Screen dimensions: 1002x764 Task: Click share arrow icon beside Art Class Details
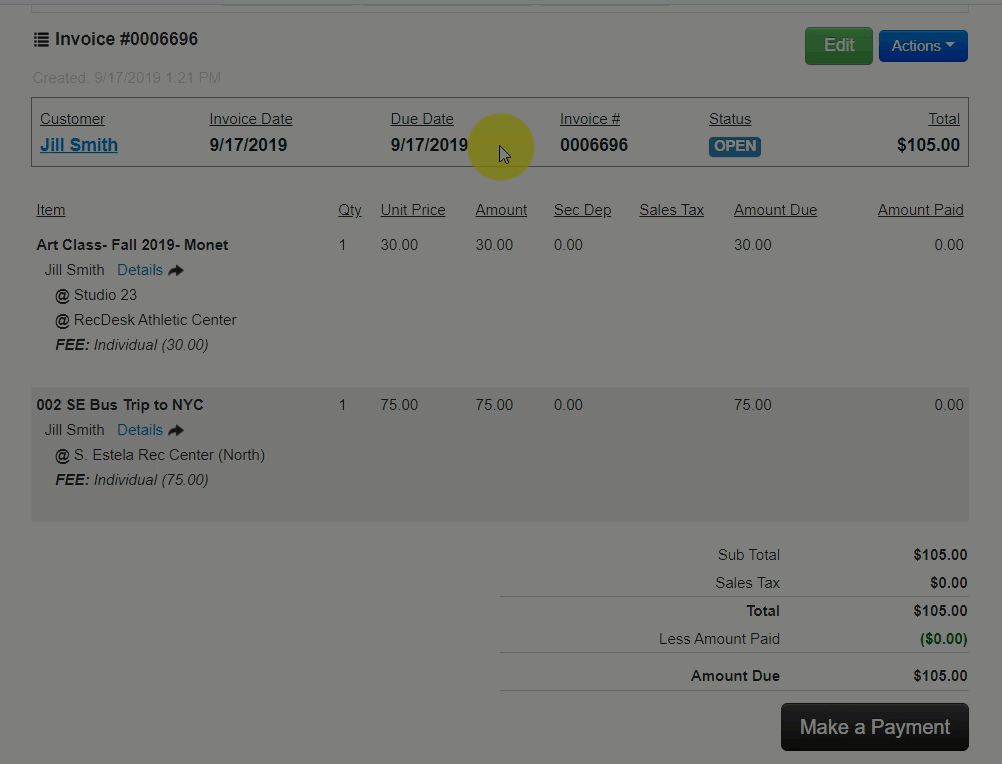176,270
